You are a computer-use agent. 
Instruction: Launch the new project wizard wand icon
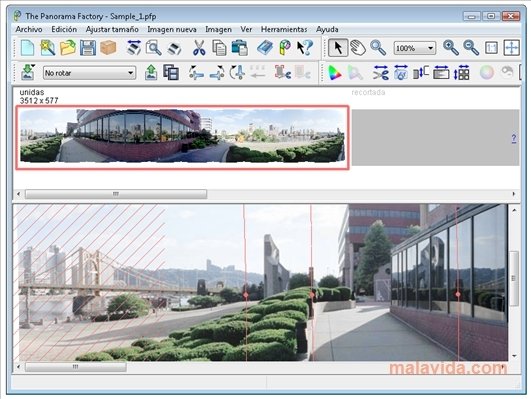[48, 48]
